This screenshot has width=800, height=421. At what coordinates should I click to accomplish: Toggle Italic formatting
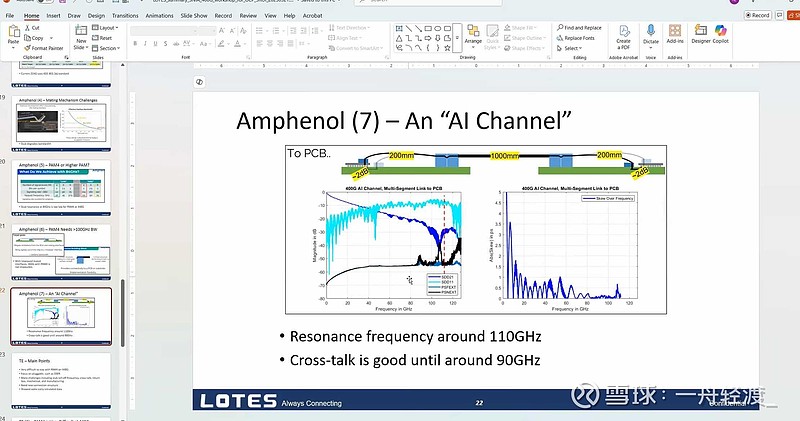click(x=145, y=44)
